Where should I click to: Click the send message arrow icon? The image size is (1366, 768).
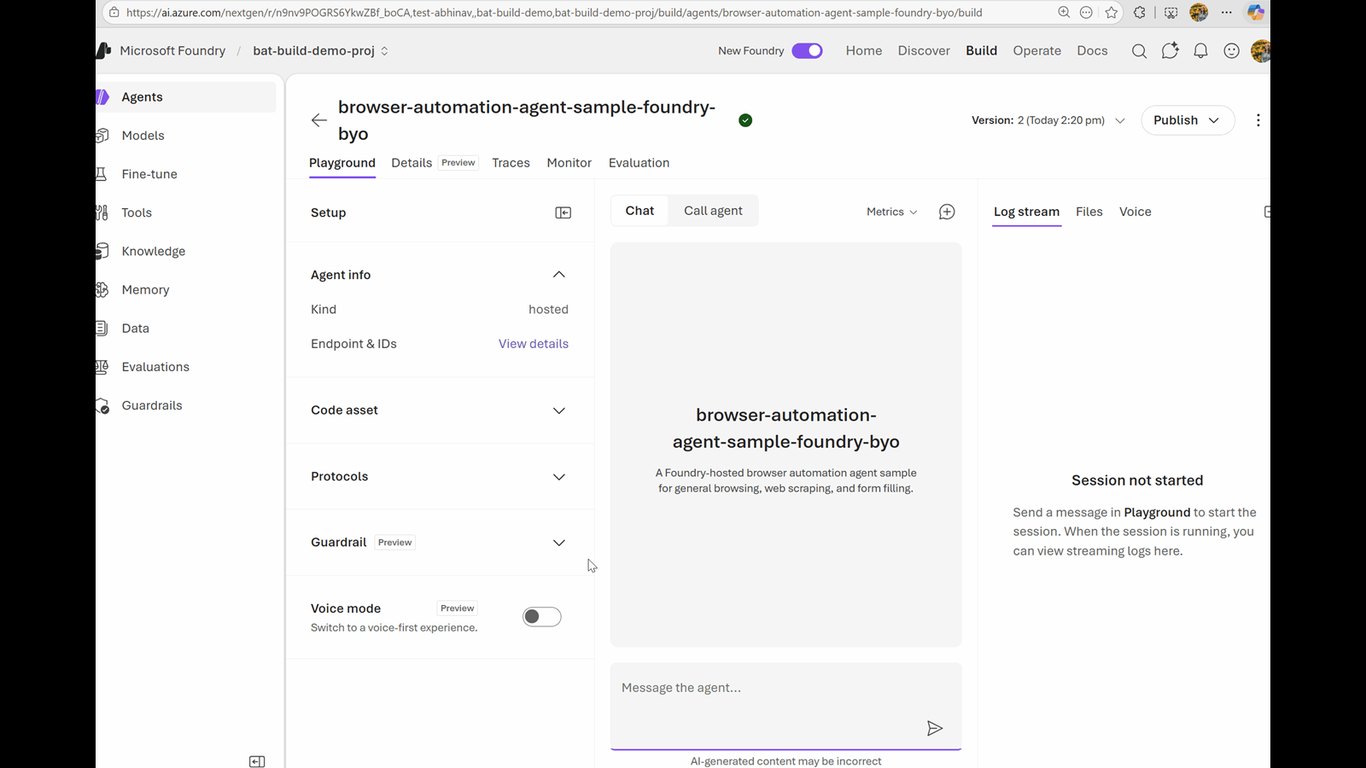click(x=934, y=728)
